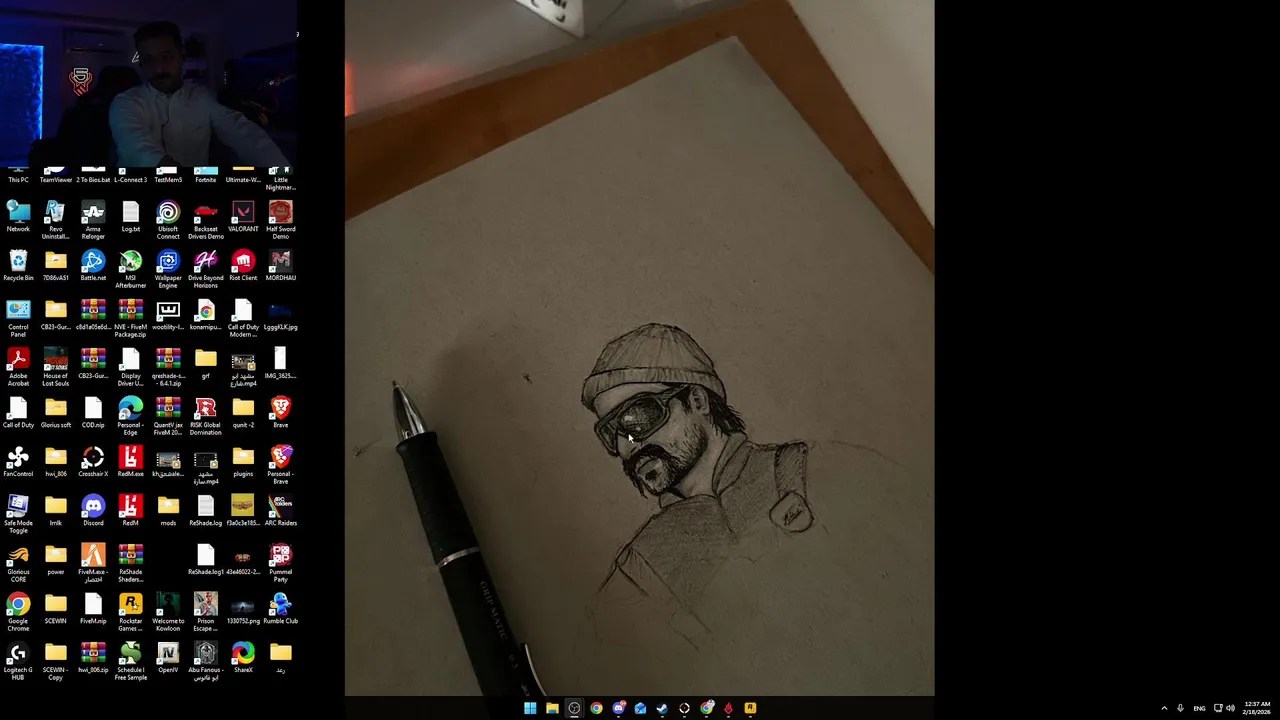The height and width of the screenshot is (720, 1280).
Task: Select the Backseat Drivers Demo icon
Action: 206,220
